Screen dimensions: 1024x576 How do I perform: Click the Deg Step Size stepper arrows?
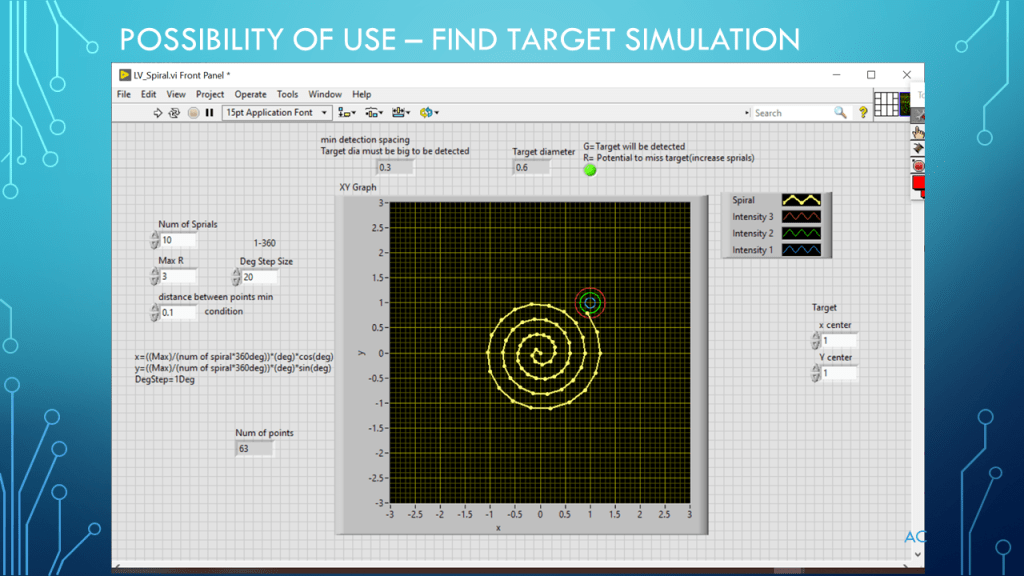click(x=234, y=277)
